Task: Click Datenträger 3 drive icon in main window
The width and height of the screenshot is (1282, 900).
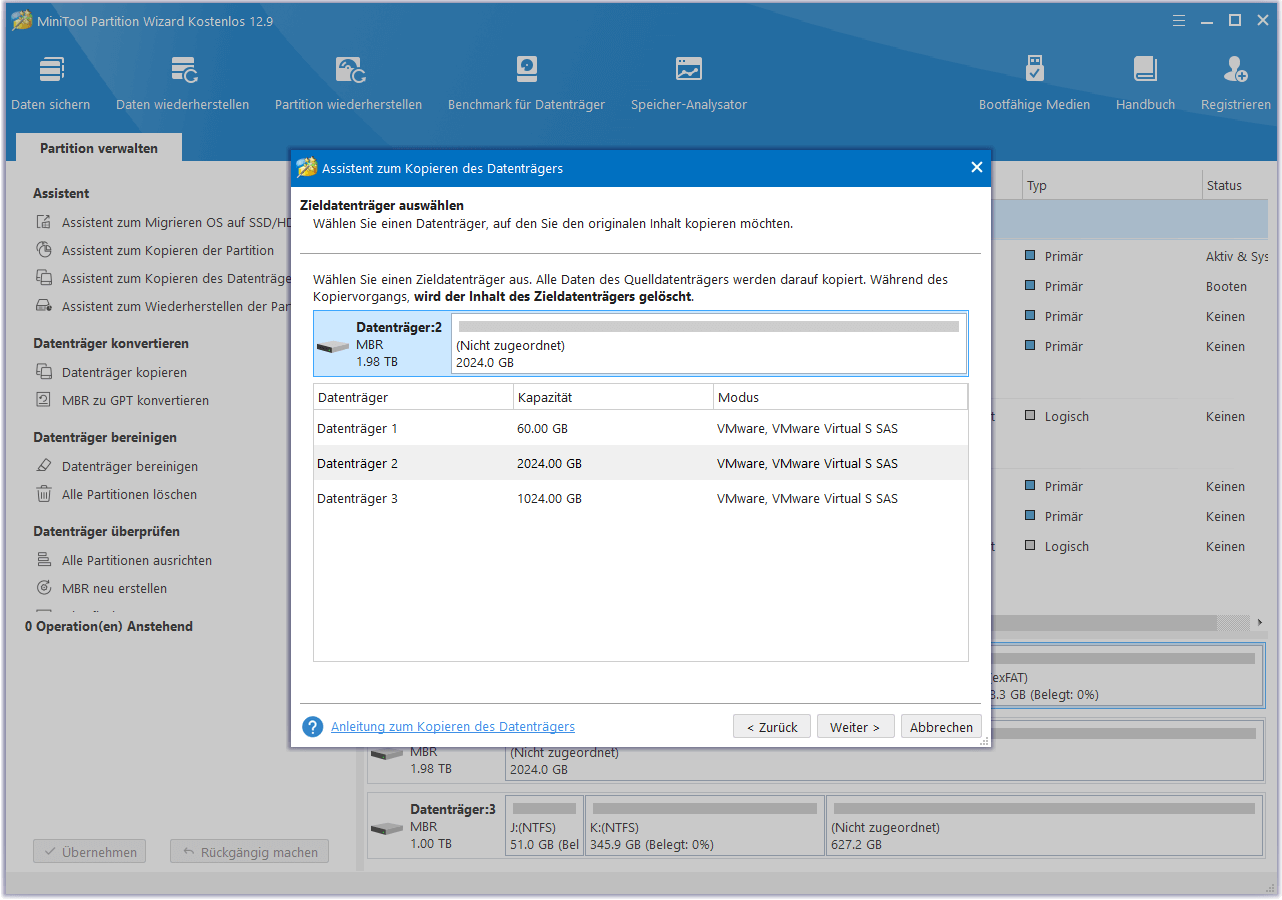Action: click(386, 829)
